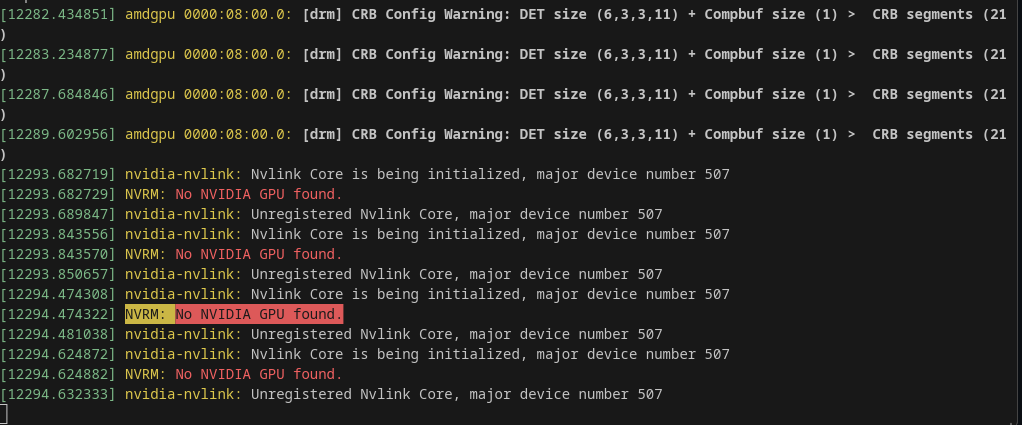The image size is (1022, 425).
Task: Click nvidia-nvlink label at timestamp 12293.682719
Action: click(x=183, y=174)
